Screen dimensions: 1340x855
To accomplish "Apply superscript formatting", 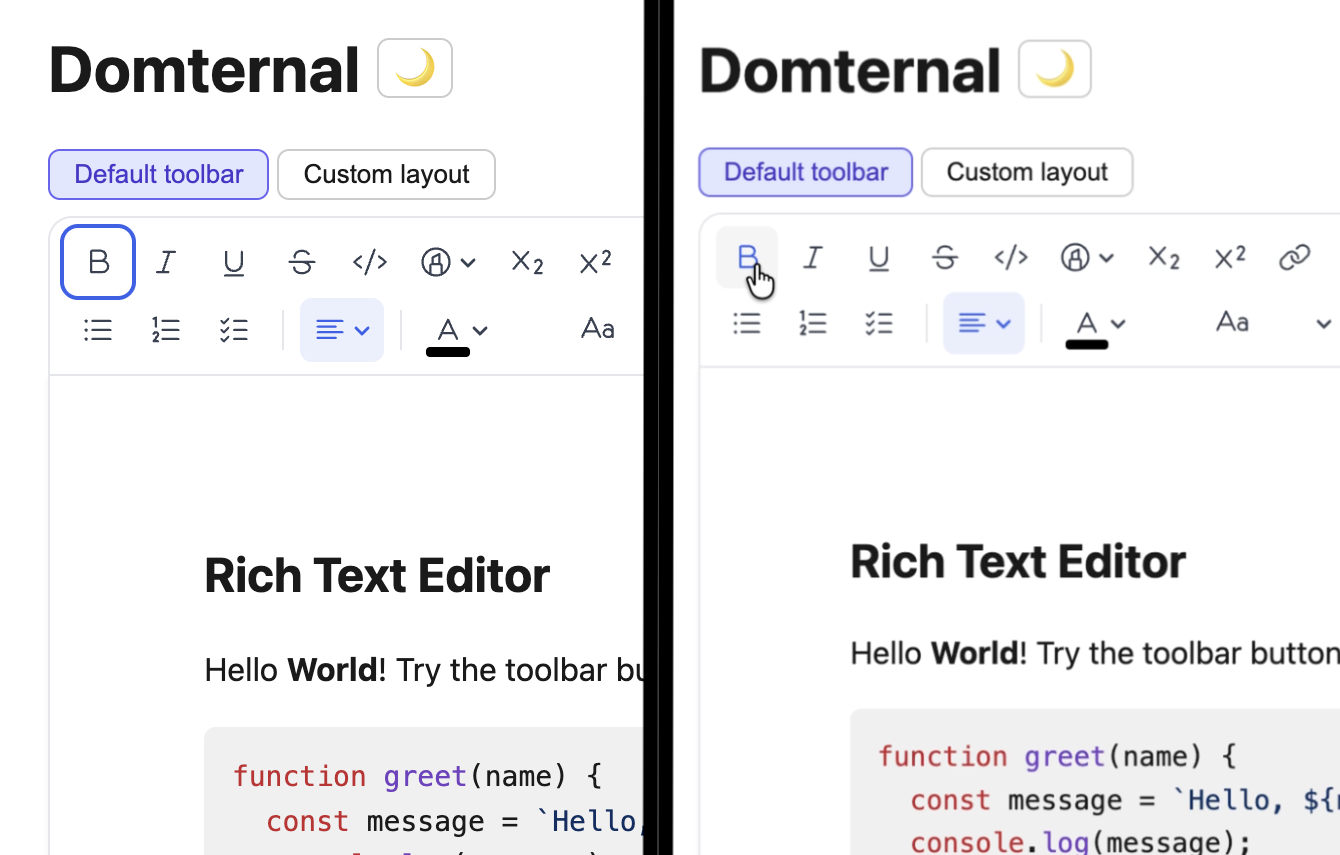I will [595, 262].
